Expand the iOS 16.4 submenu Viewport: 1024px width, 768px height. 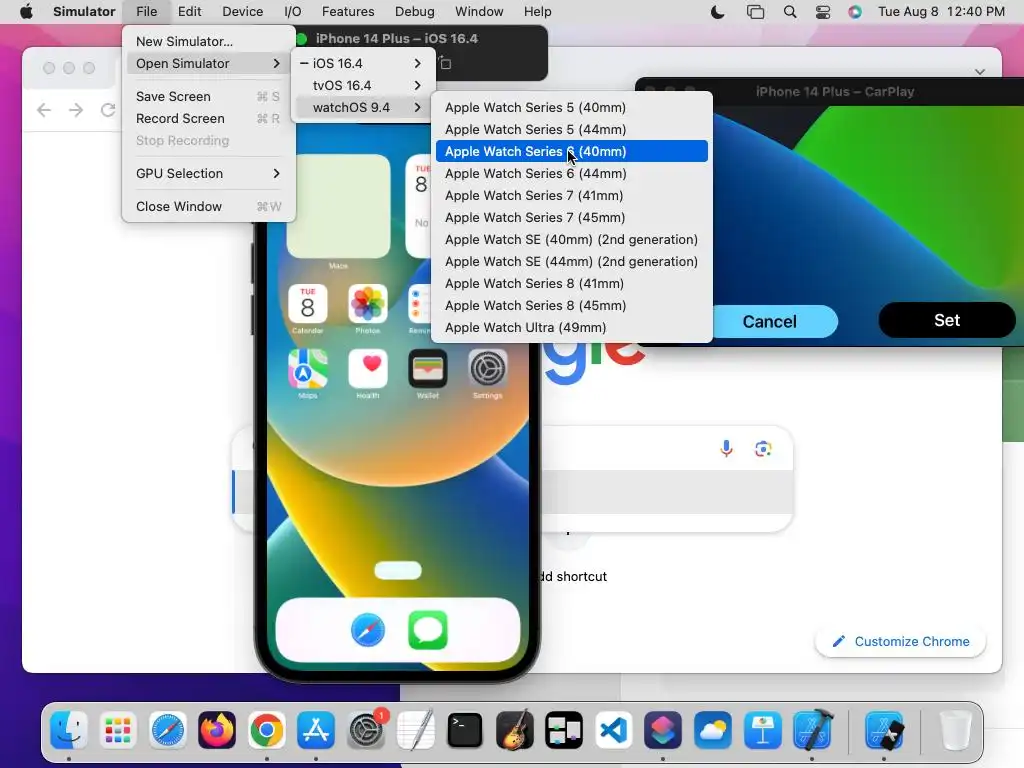[364, 63]
